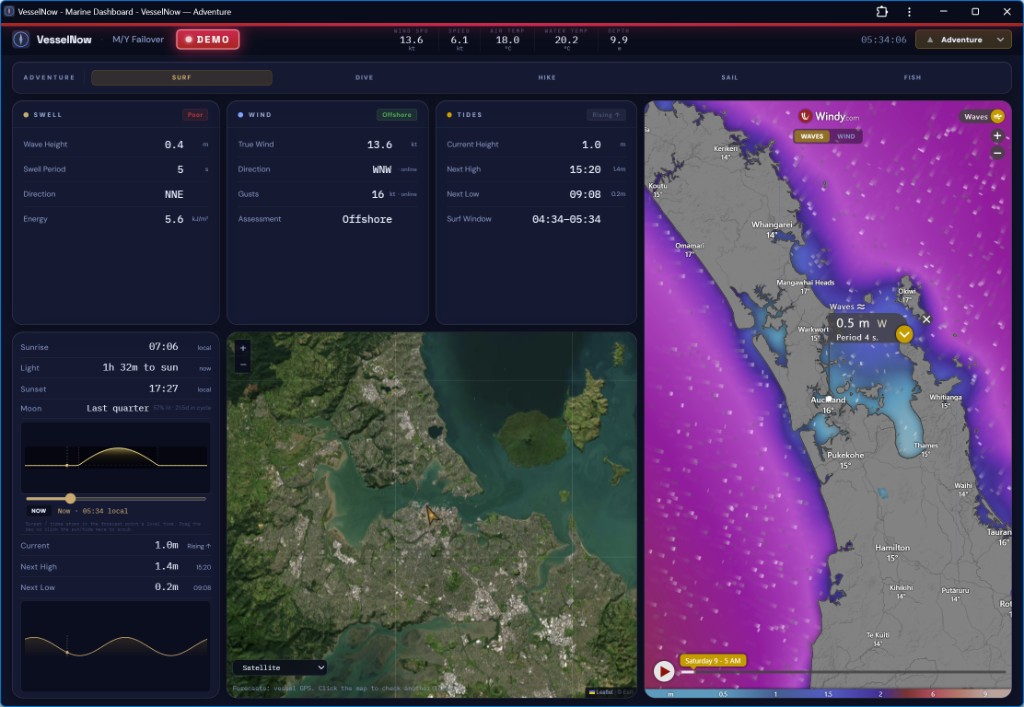Switch to the HIKE tab
The width and height of the screenshot is (1024, 707).
pos(547,78)
